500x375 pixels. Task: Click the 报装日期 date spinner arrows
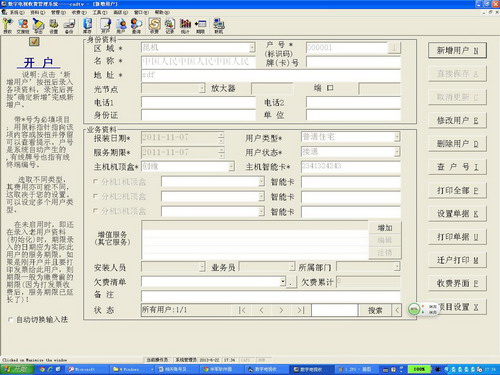click(x=221, y=137)
